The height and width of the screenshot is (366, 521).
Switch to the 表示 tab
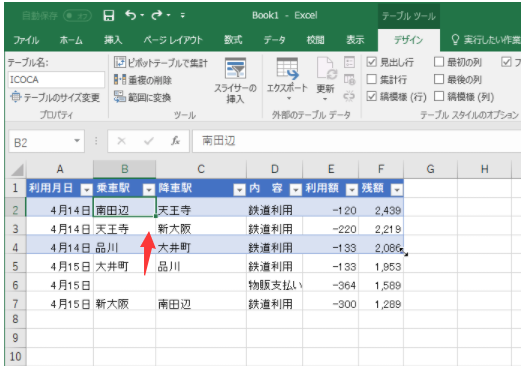point(355,40)
